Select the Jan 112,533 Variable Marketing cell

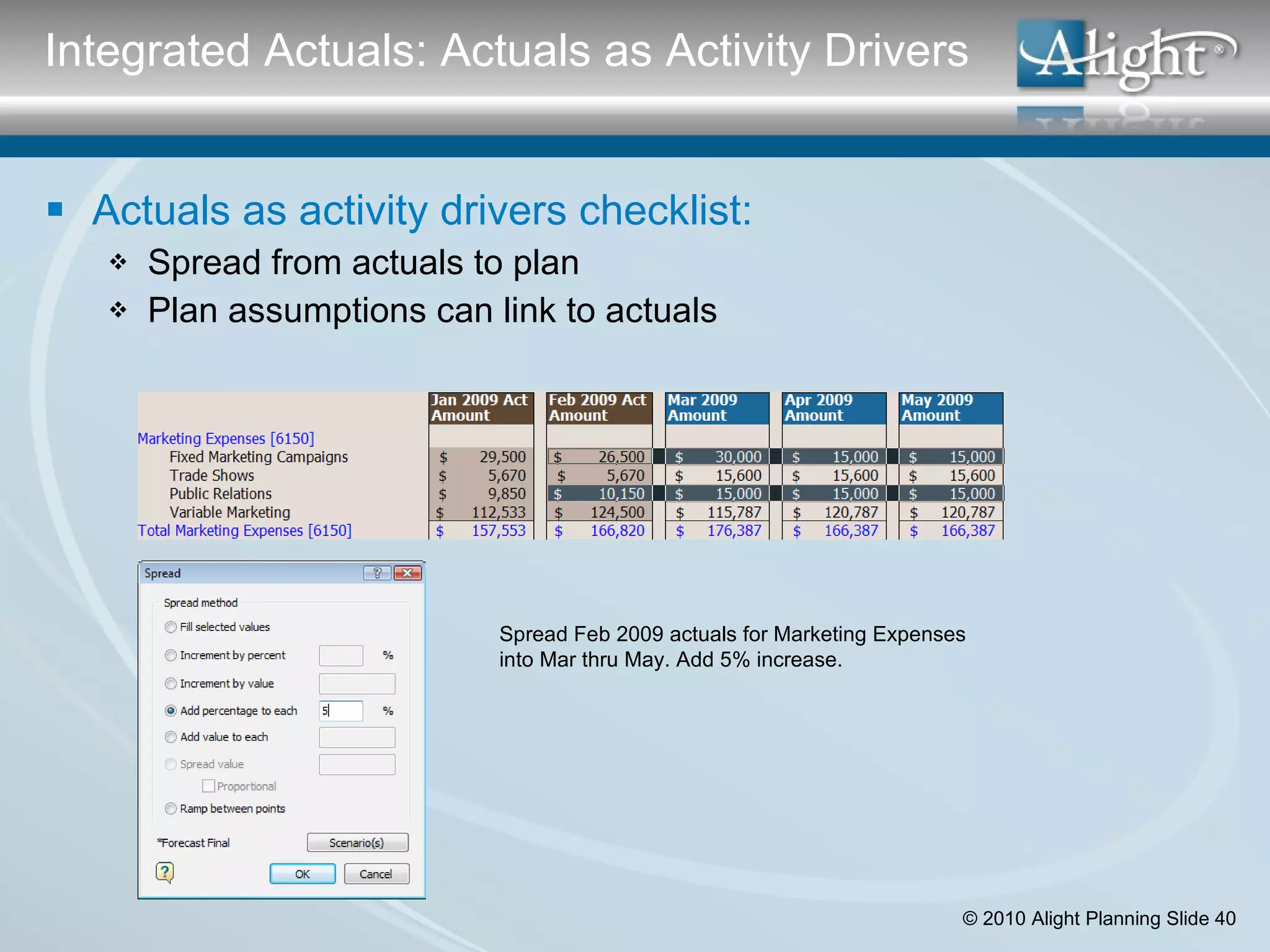click(481, 512)
